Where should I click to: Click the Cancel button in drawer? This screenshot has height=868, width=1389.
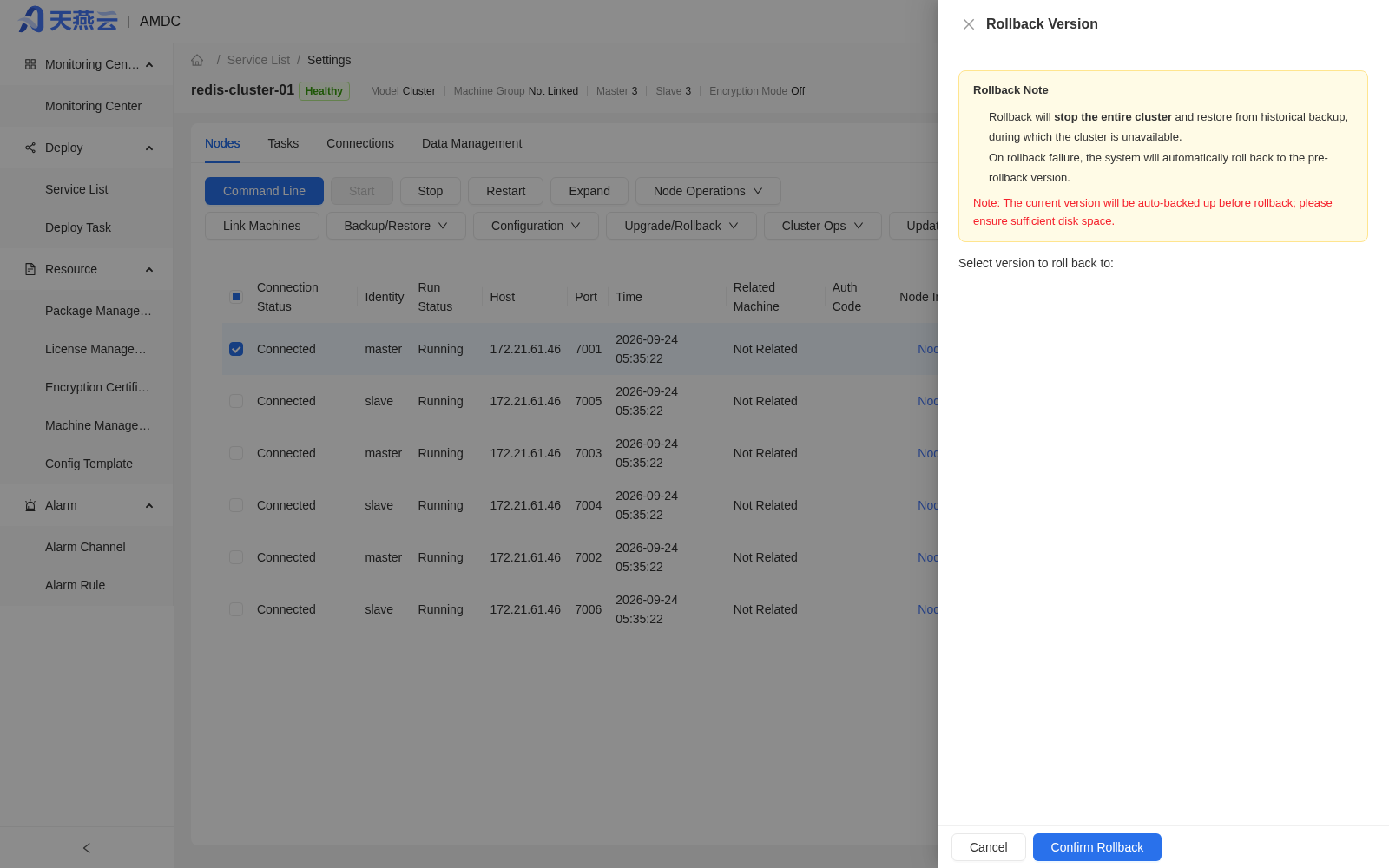point(989,847)
